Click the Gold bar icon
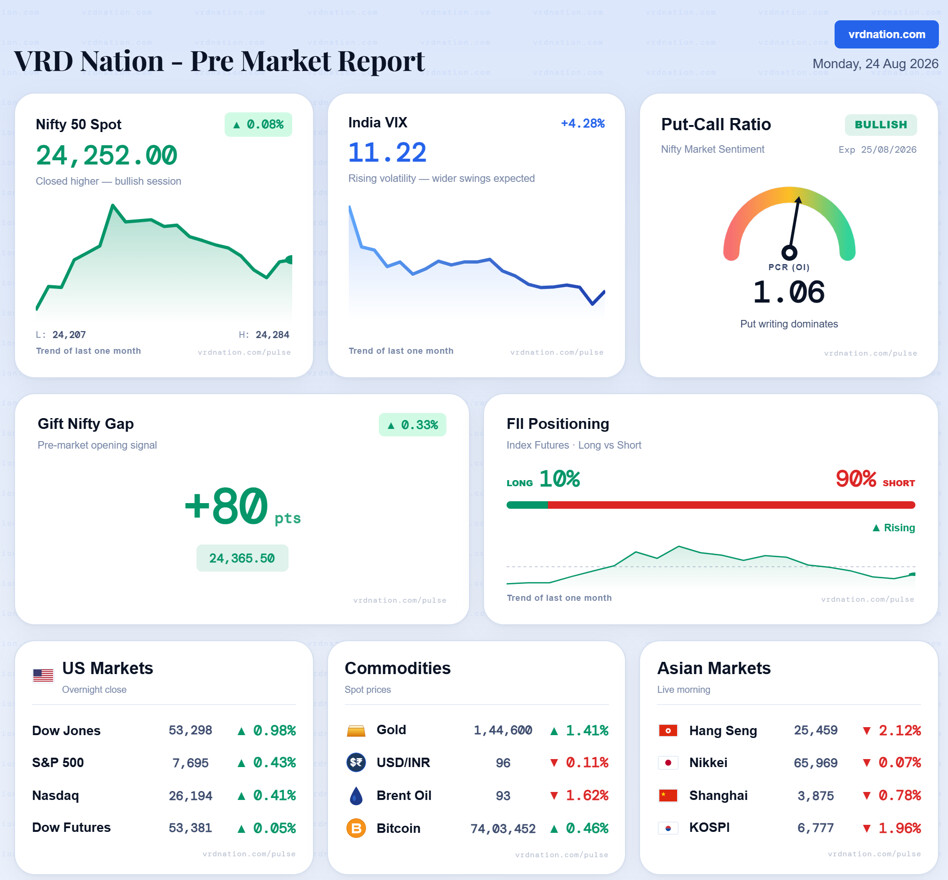948x880 pixels. (x=356, y=731)
